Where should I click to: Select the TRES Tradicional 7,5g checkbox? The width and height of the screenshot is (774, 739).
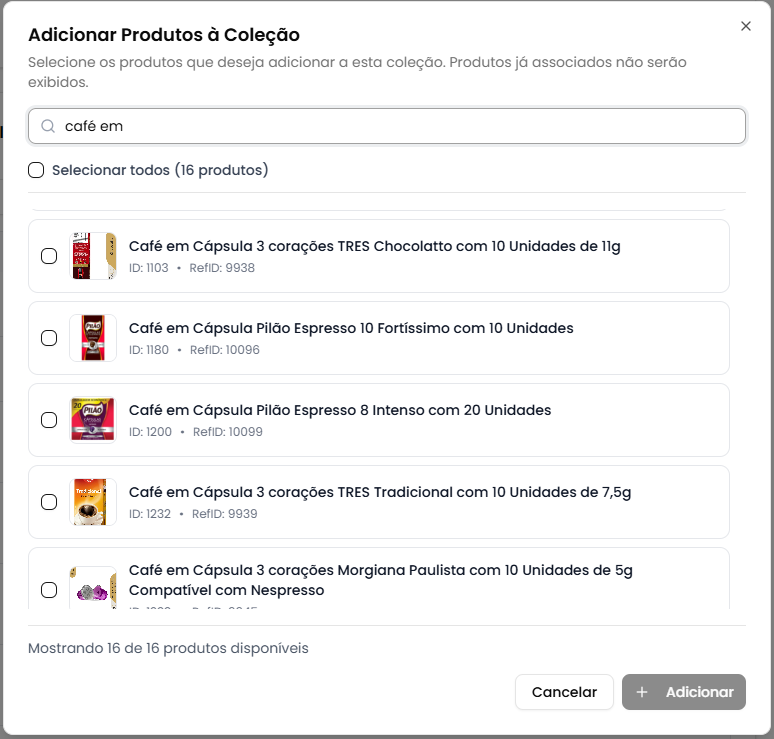[49, 502]
